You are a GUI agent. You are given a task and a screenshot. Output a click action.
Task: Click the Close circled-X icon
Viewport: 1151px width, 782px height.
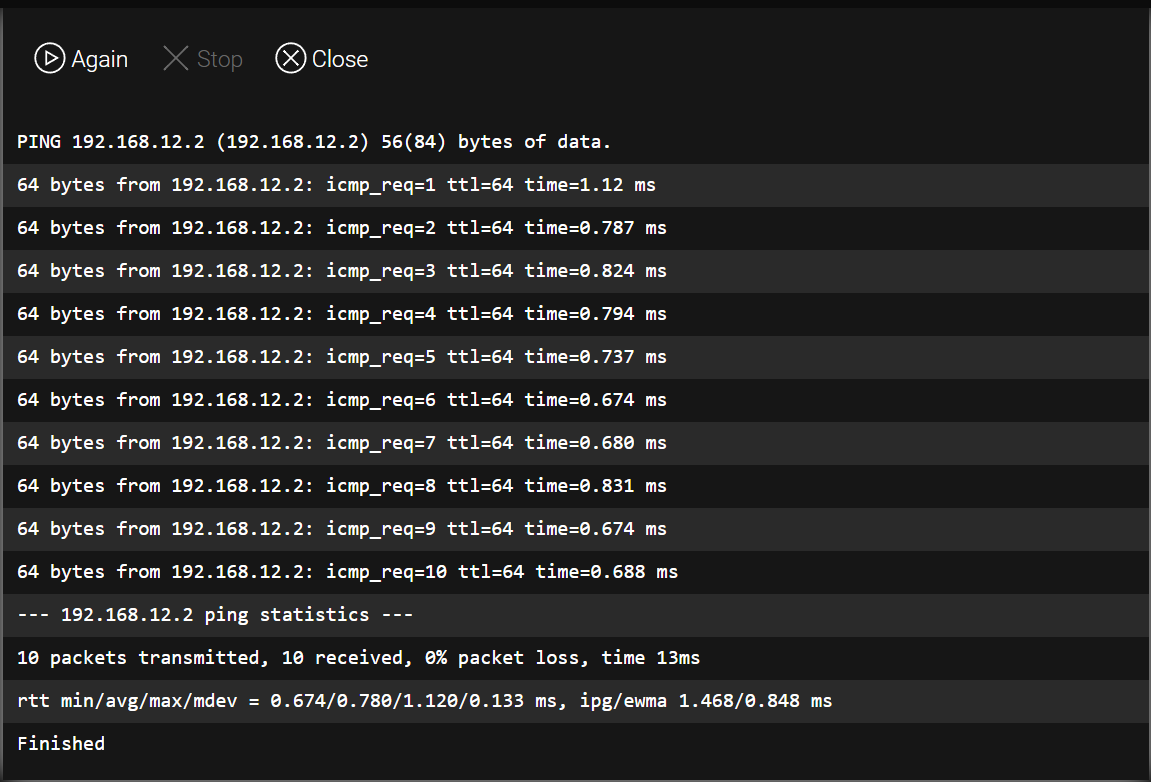pyautogui.click(x=291, y=59)
